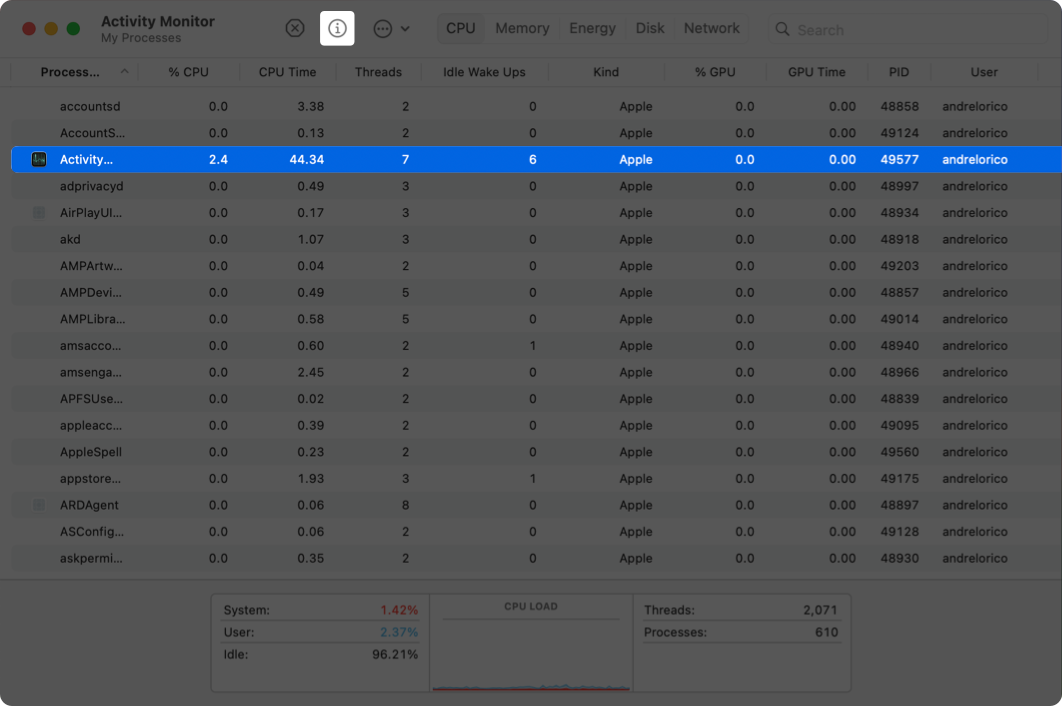The height and width of the screenshot is (706, 1062).
Task: Click the User 2.37% value
Action: click(x=399, y=632)
